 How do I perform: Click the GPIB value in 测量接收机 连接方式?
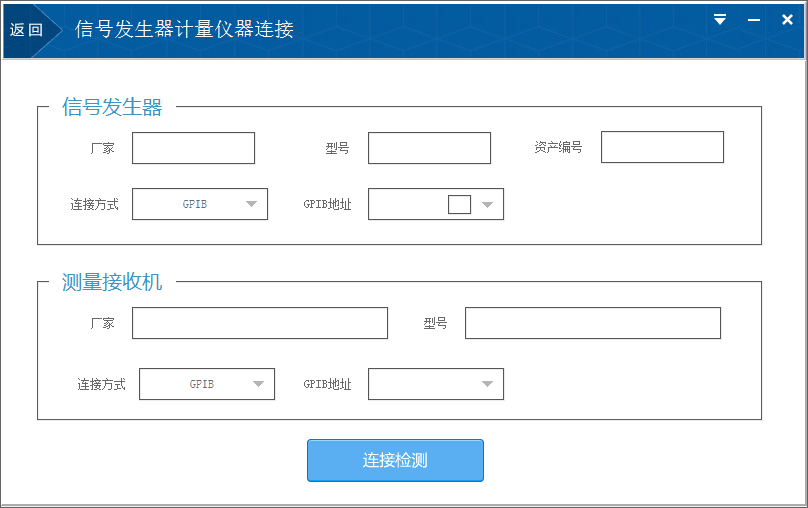pos(202,384)
